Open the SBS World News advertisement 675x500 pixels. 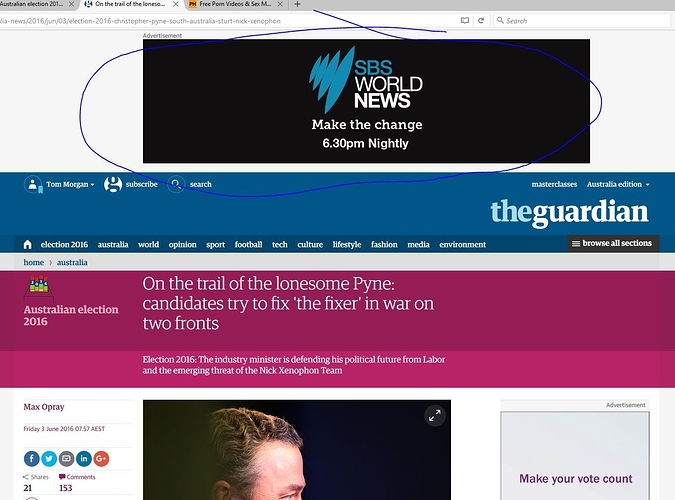[x=366, y=101]
